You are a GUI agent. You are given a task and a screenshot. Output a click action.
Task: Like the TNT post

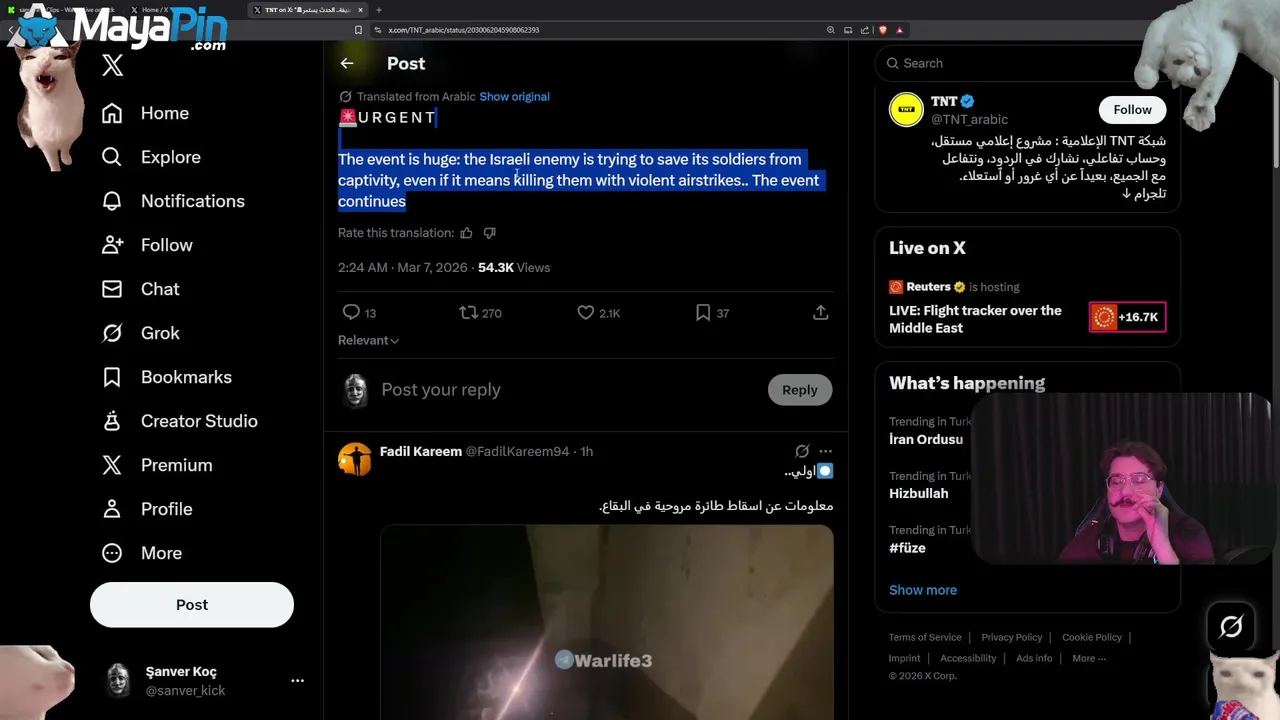586,313
